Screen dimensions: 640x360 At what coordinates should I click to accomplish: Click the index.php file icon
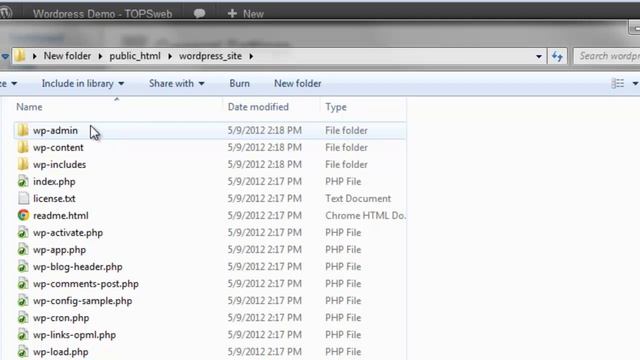pyautogui.click(x=23, y=181)
